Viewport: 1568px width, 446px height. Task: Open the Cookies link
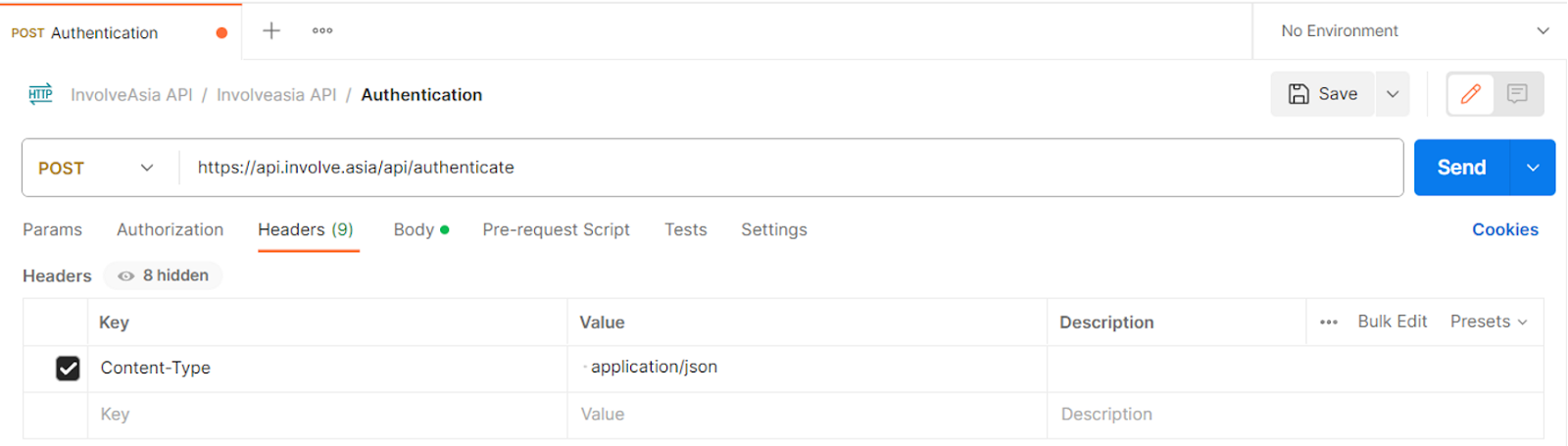point(1504,229)
